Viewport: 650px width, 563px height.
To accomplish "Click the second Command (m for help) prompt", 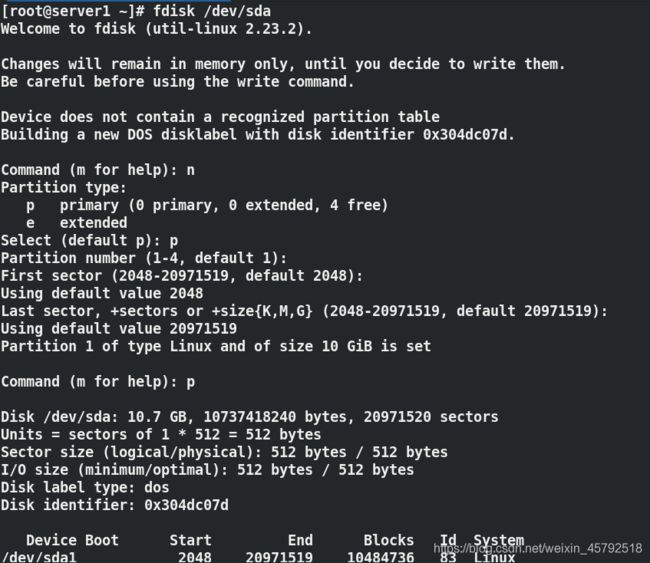I will pyautogui.click(x=98, y=381).
